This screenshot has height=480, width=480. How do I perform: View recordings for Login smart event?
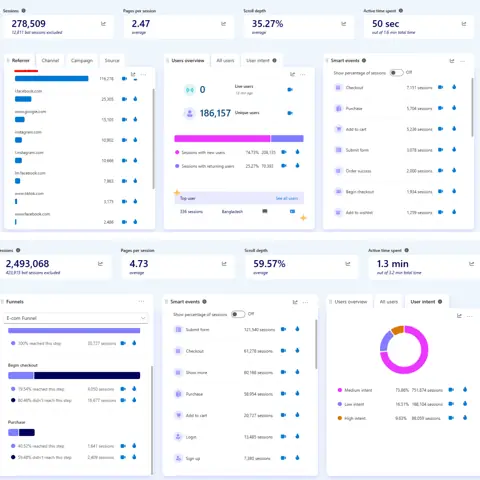283,437
